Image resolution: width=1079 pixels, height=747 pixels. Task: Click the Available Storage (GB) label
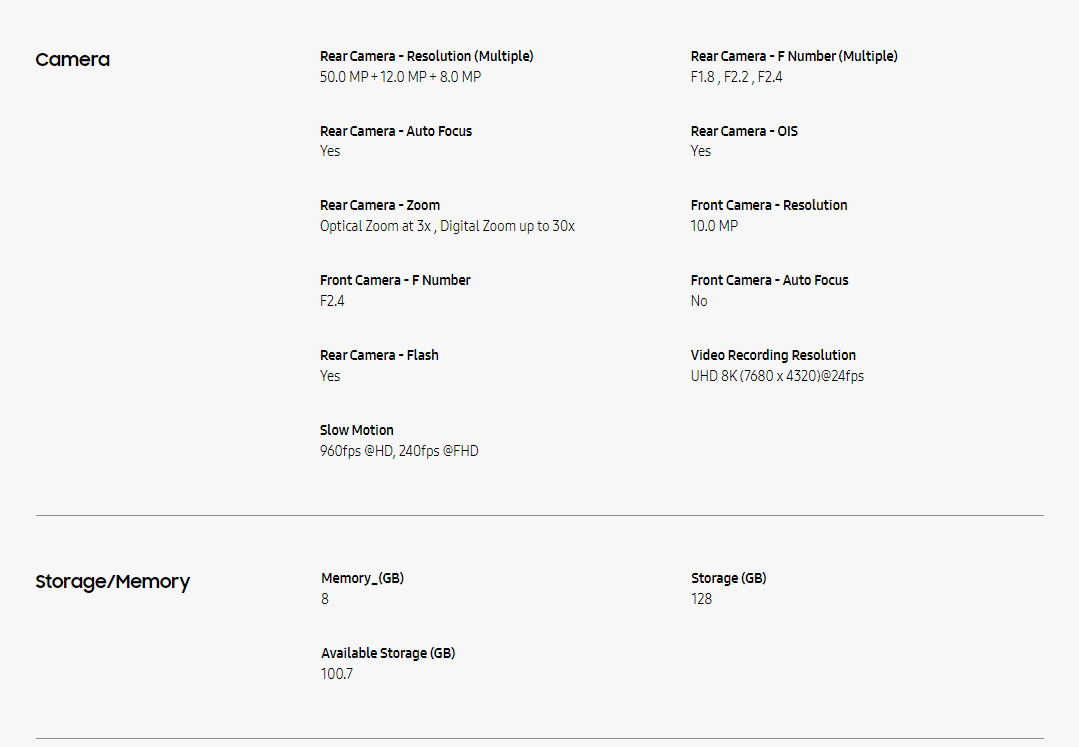pos(388,653)
